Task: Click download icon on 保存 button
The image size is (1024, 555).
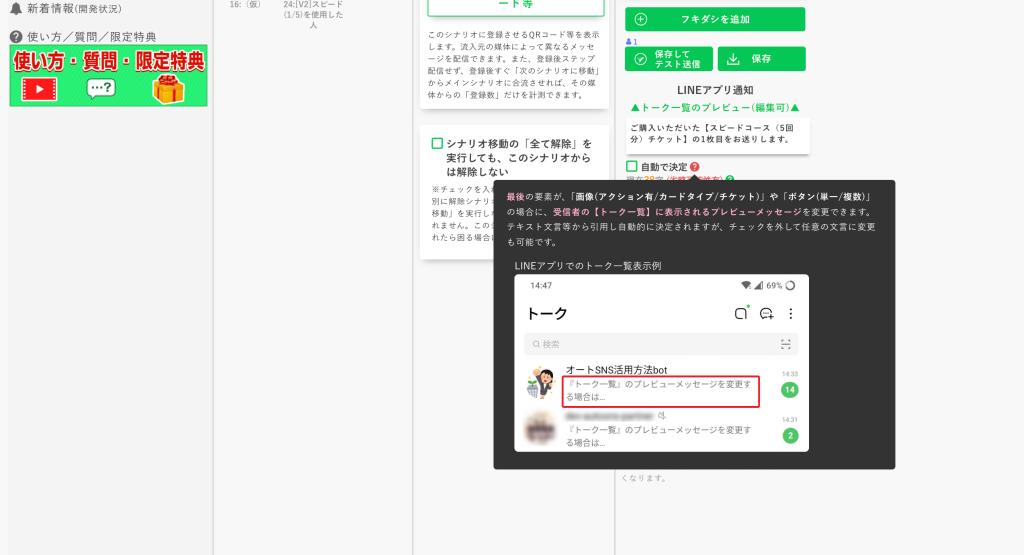Action: coord(733,59)
